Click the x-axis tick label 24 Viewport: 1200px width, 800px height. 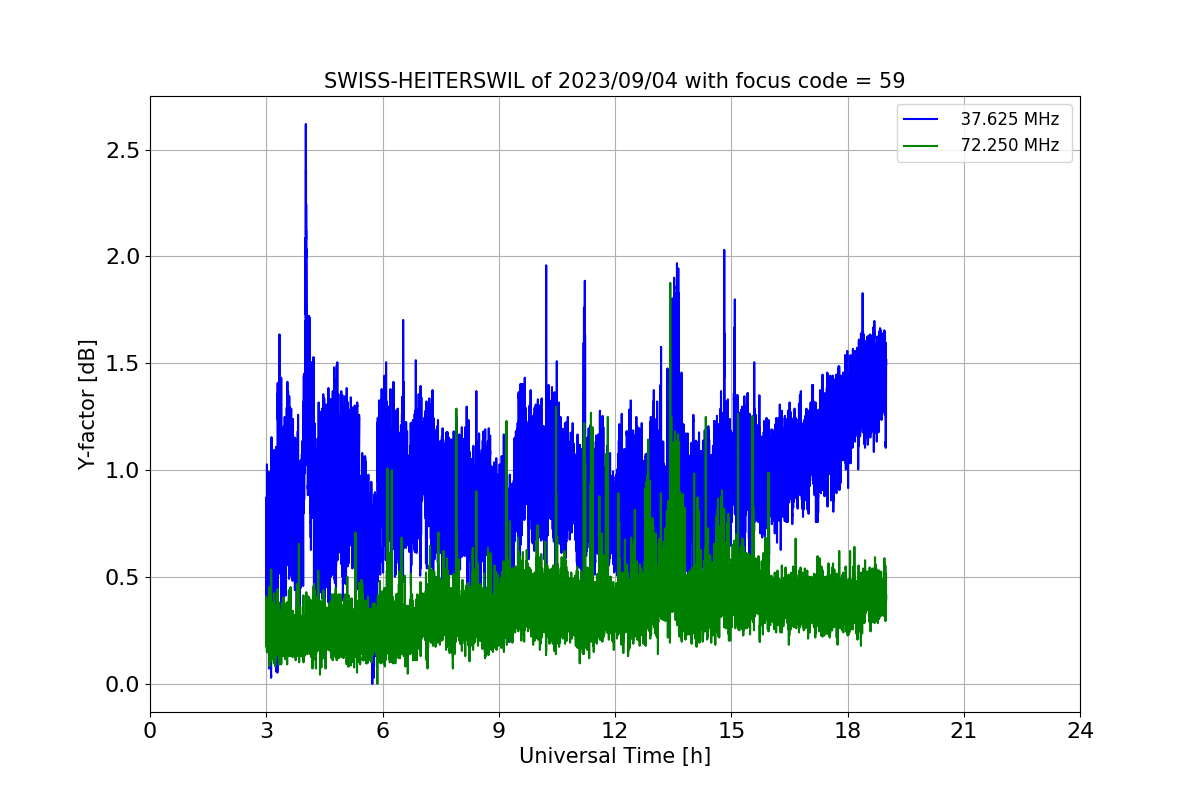[x=1080, y=731]
